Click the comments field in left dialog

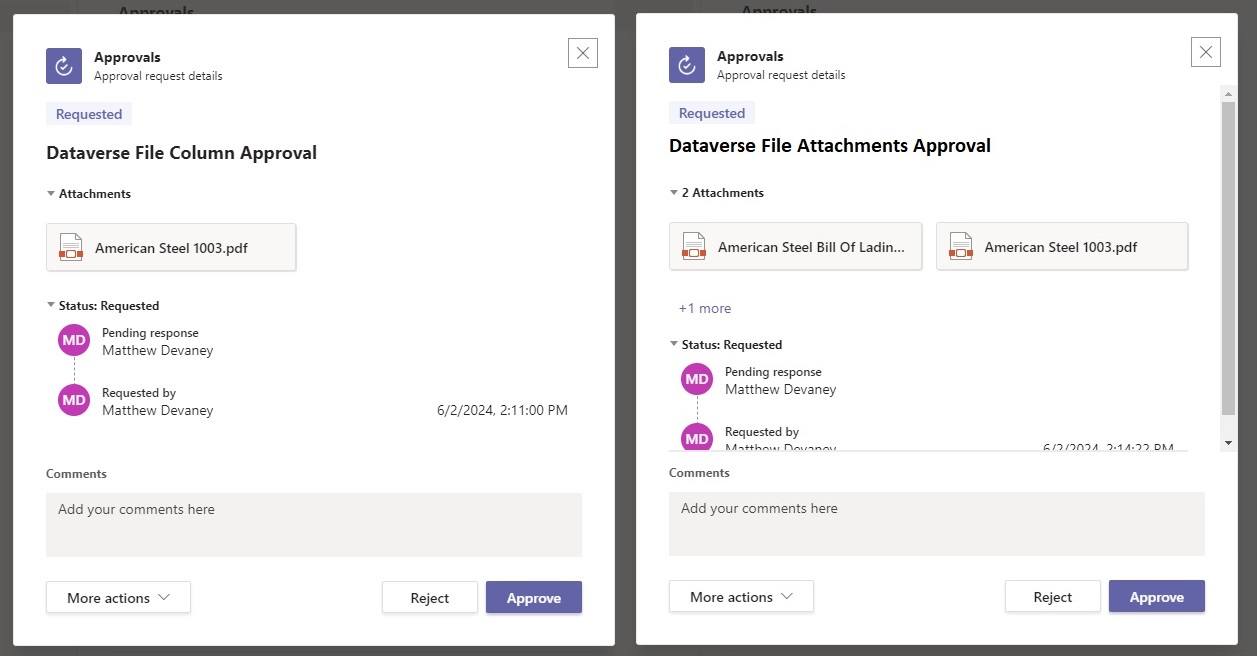pos(313,524)
